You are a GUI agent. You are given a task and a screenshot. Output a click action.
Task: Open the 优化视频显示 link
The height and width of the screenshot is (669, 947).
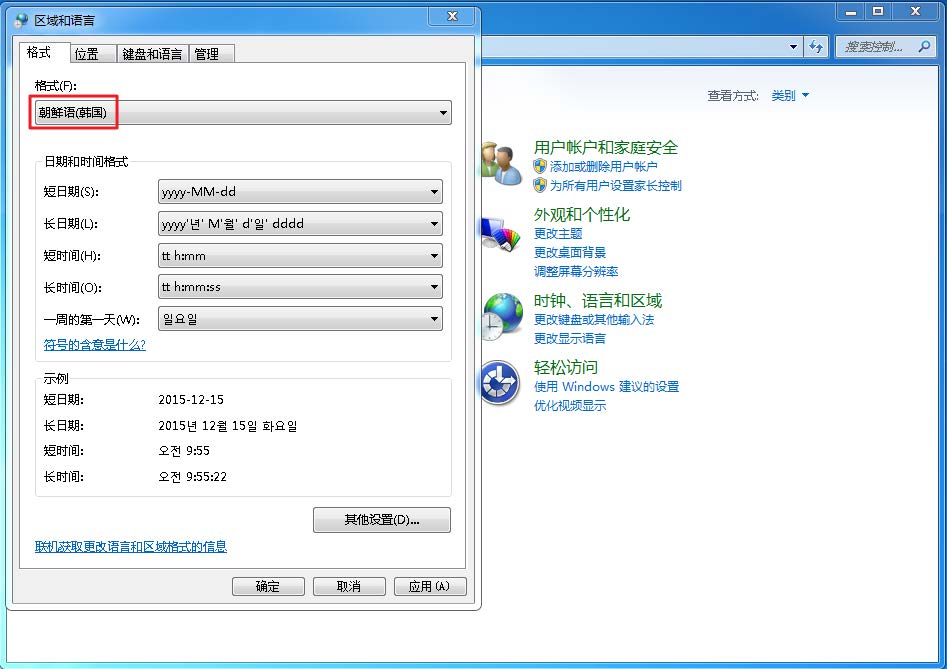pos(570,405)
